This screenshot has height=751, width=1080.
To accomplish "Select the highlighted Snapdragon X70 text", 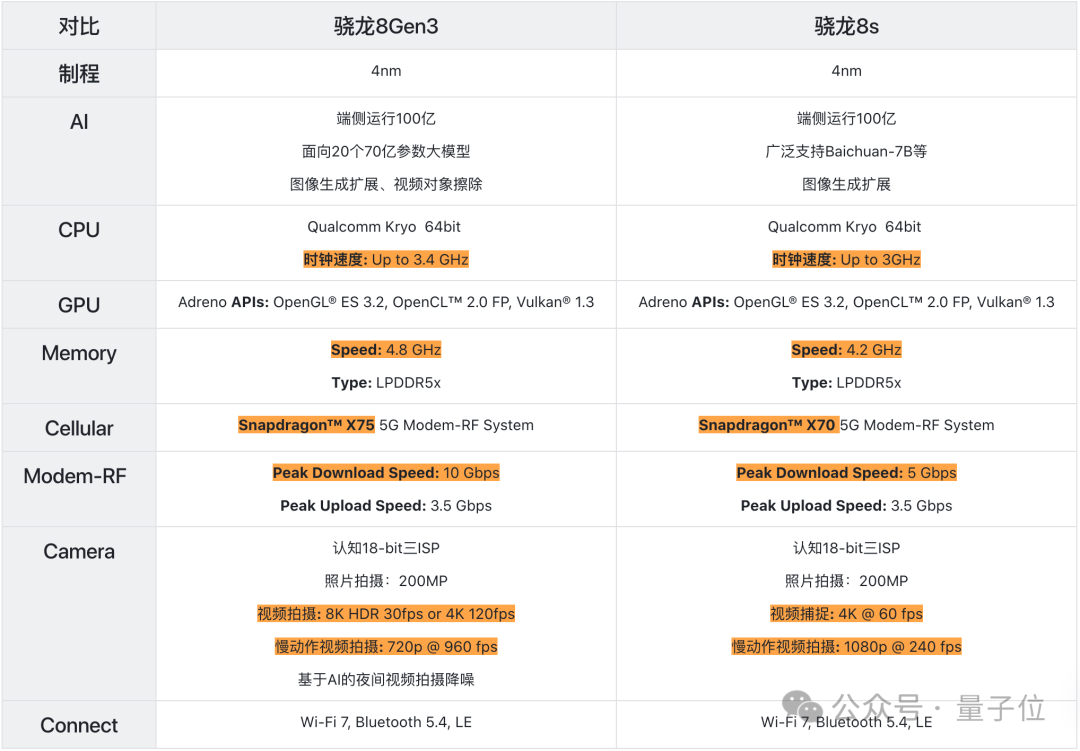I will pos(767,425).
